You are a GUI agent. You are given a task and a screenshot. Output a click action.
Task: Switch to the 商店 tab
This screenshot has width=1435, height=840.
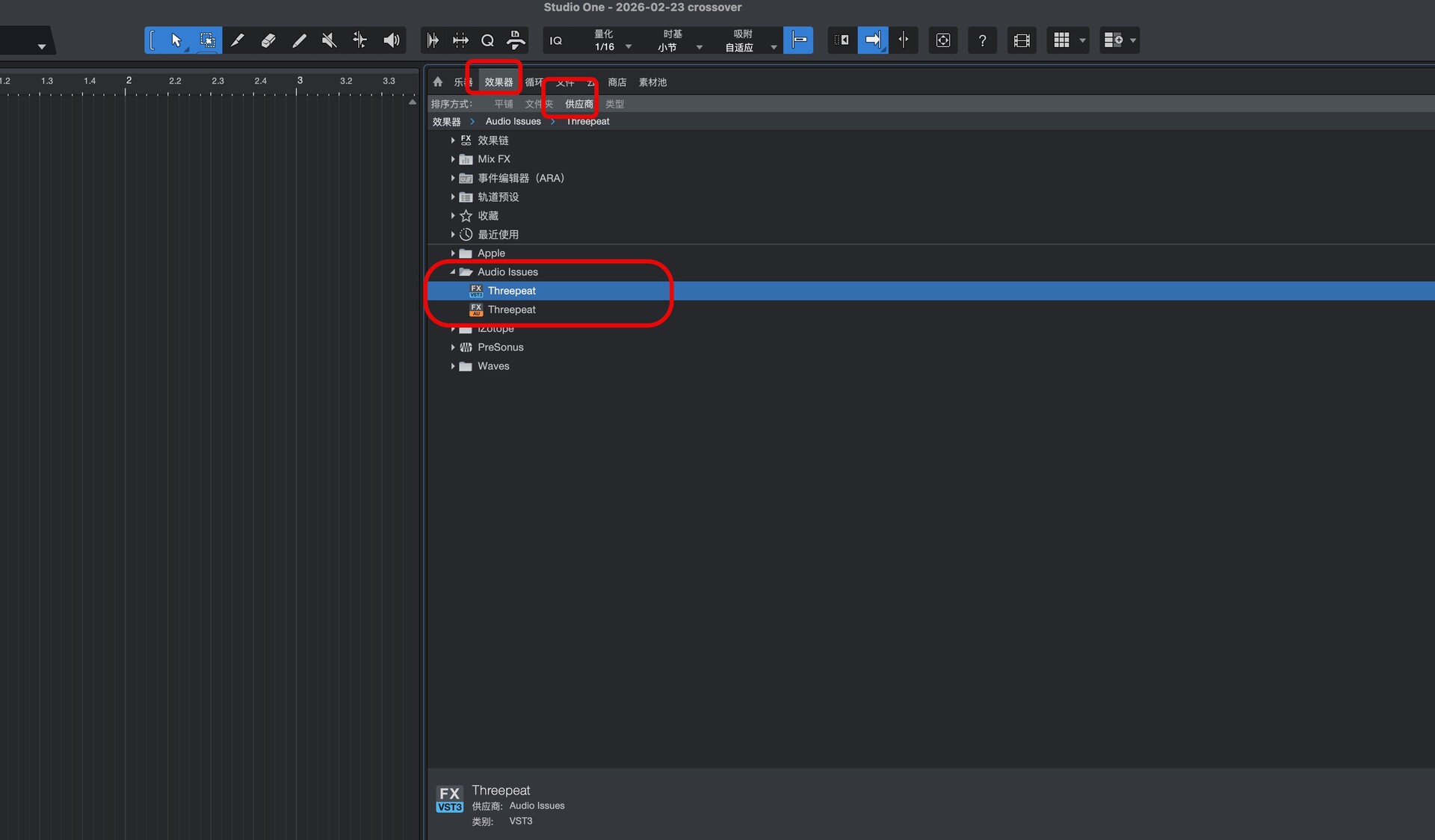(617, 82)
